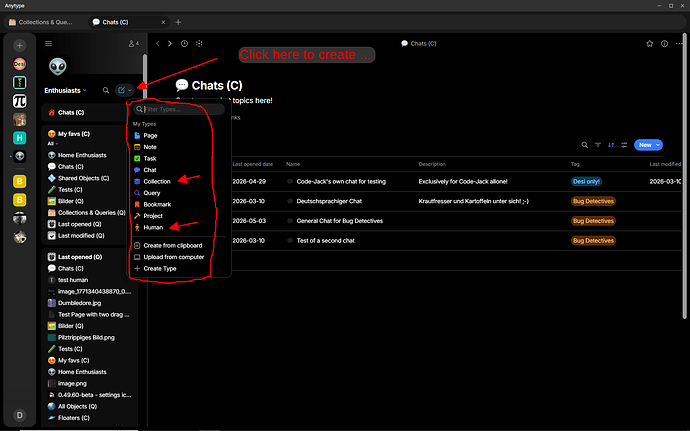Open the info circle icon
690x431 pixels.
point(664,44)
